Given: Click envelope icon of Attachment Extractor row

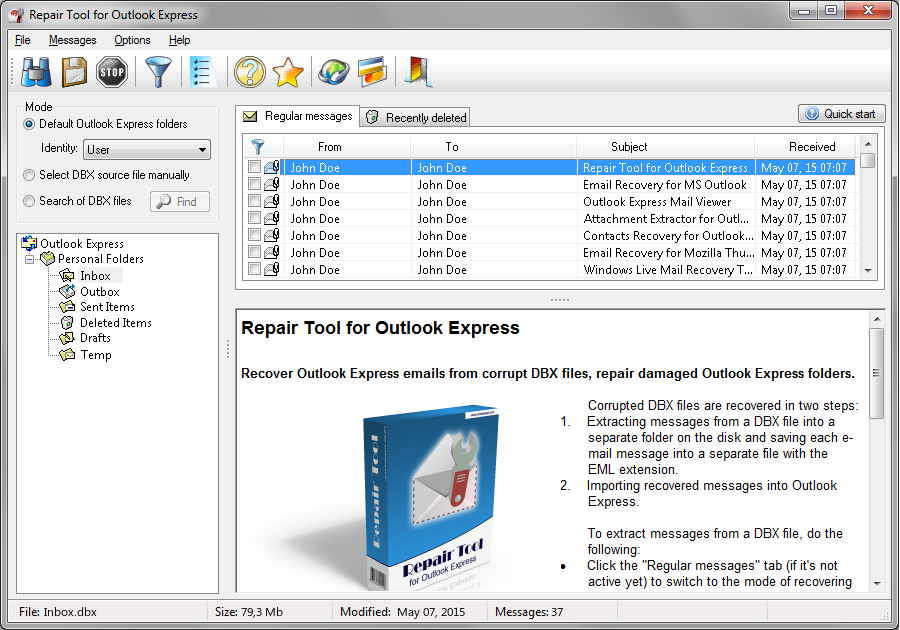Looking at the screenshot, I should [x=271, y=218].
